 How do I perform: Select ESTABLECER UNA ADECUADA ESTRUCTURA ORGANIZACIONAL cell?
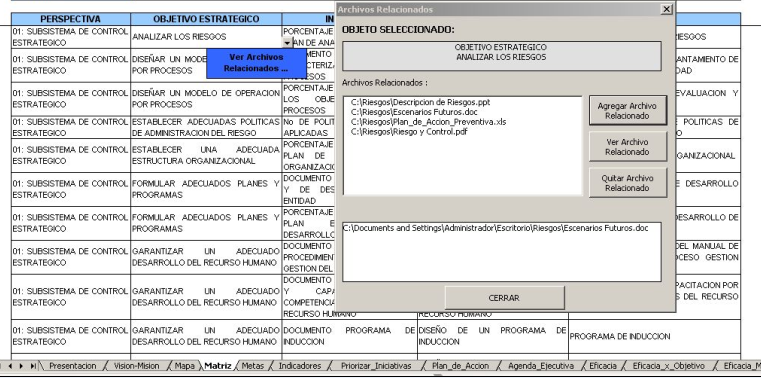(206, 155)
